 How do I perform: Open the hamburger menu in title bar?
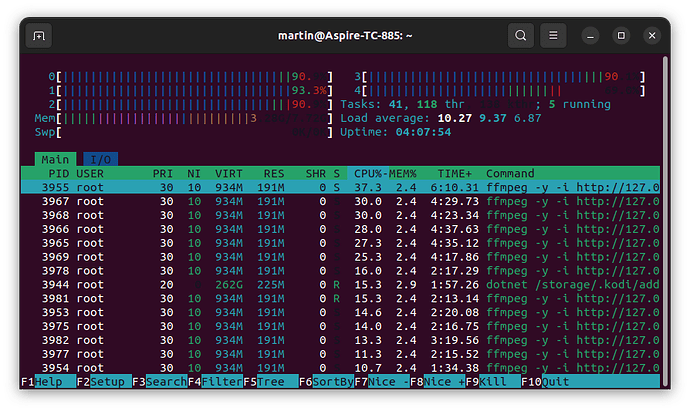(553, 36)
